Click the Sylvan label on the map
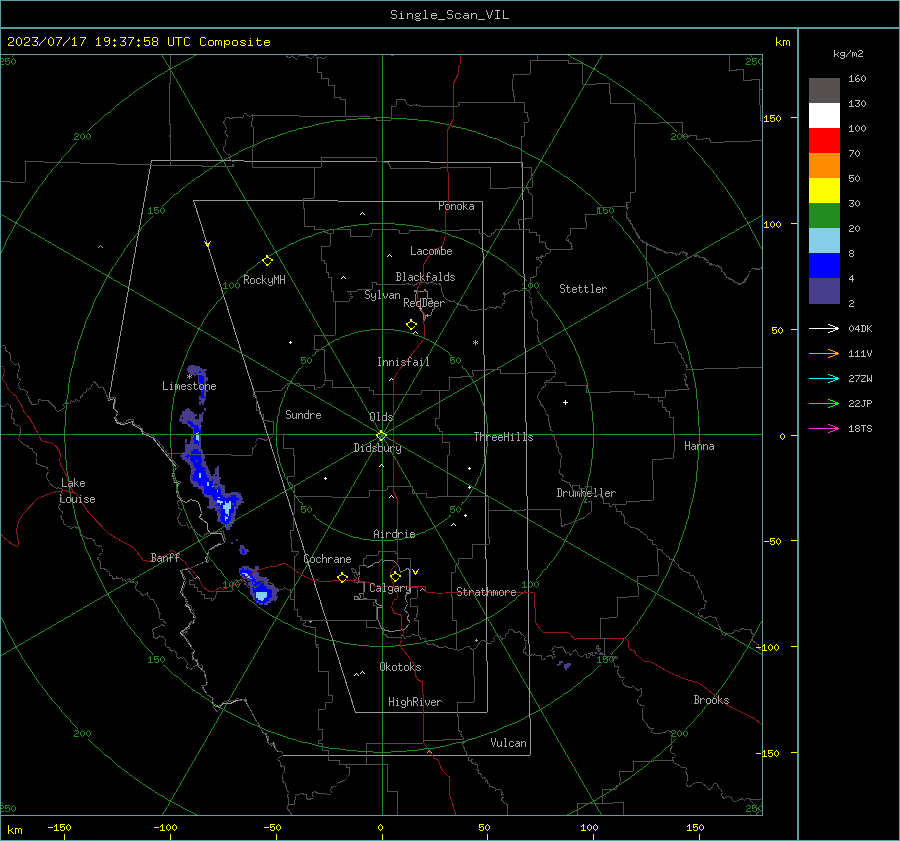 [382, 295]
